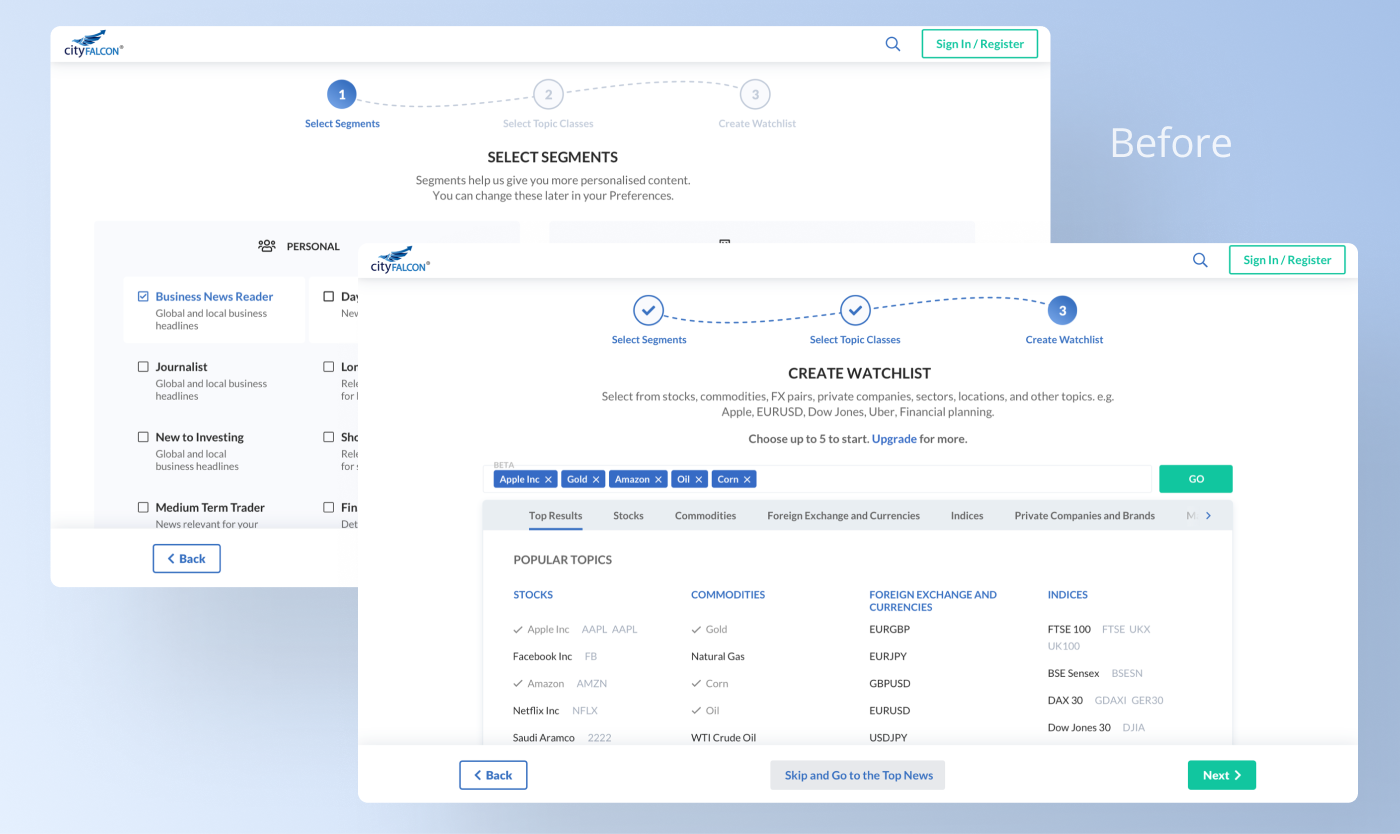
Task: Click Select Topic Classes label in front window
Action: (x=855, y=340)
